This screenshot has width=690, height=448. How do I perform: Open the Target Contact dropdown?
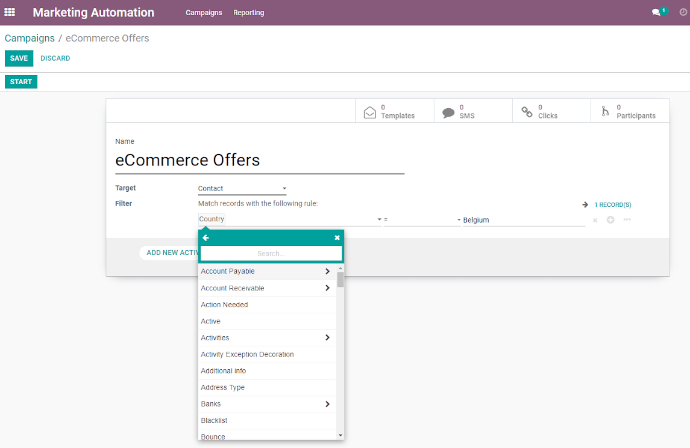pyautogui.click(x=242, y=188)
